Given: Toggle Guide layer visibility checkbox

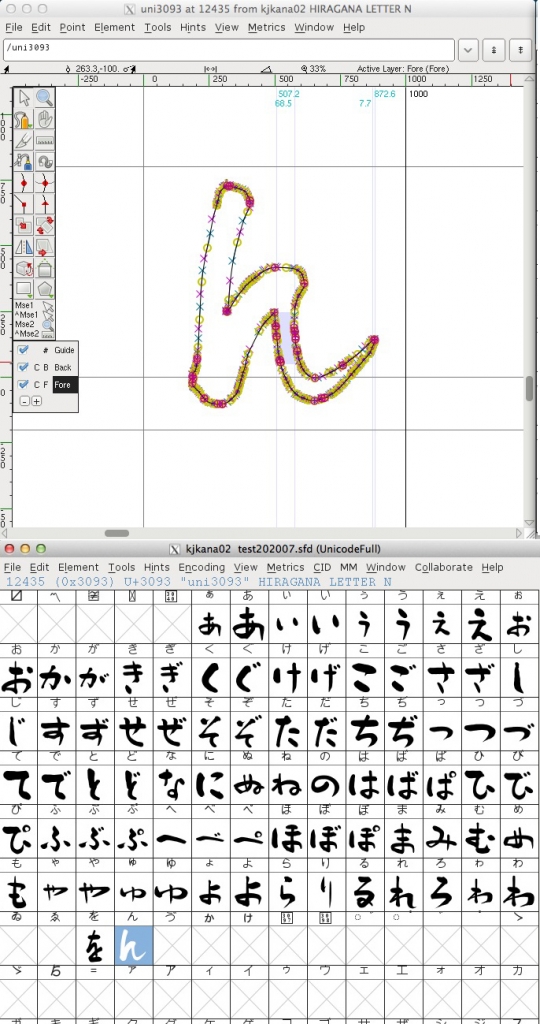Looking at the screenshot, I should [24, 350].
